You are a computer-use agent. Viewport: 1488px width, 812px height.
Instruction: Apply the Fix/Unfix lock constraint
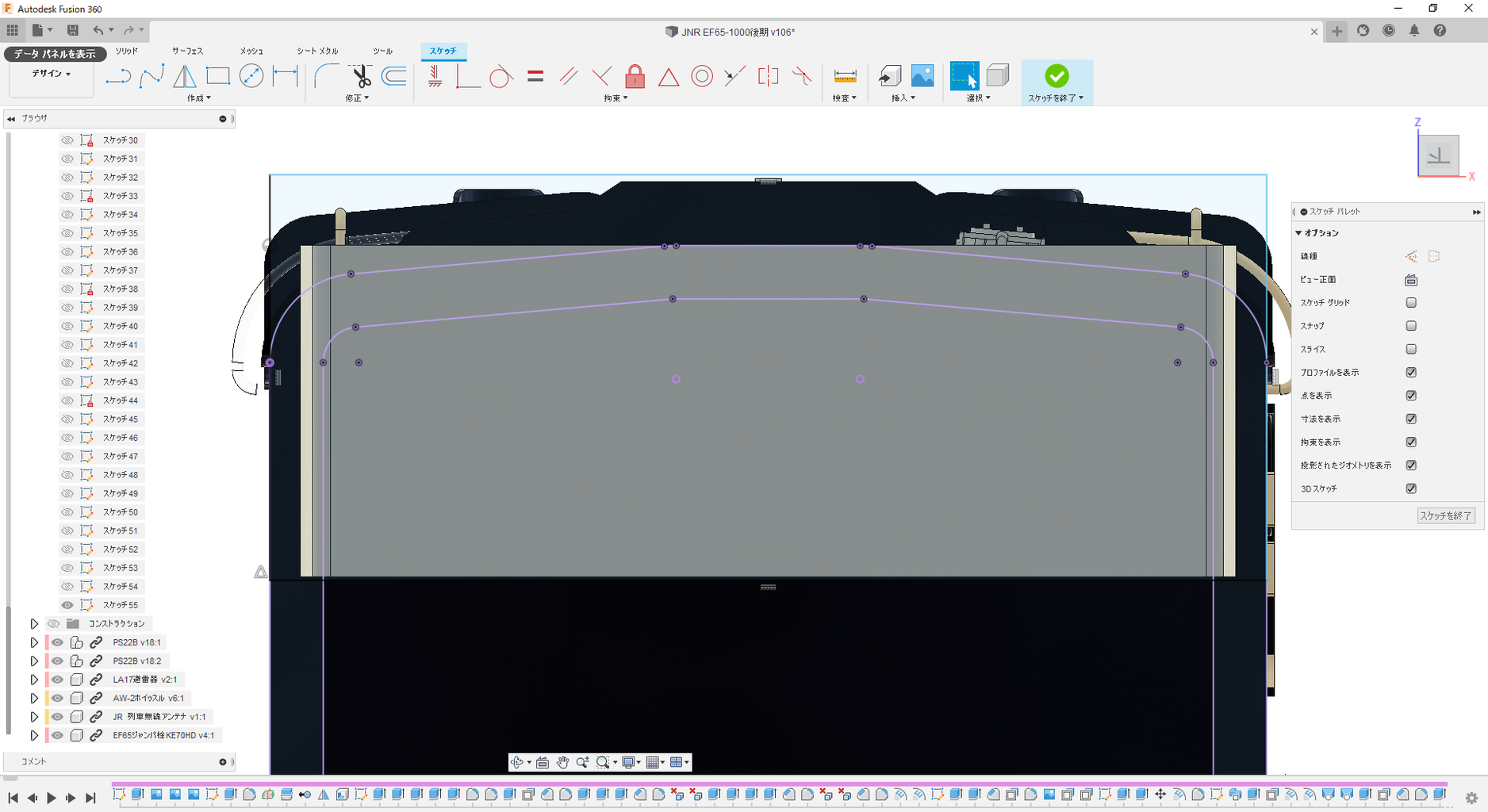635,76
